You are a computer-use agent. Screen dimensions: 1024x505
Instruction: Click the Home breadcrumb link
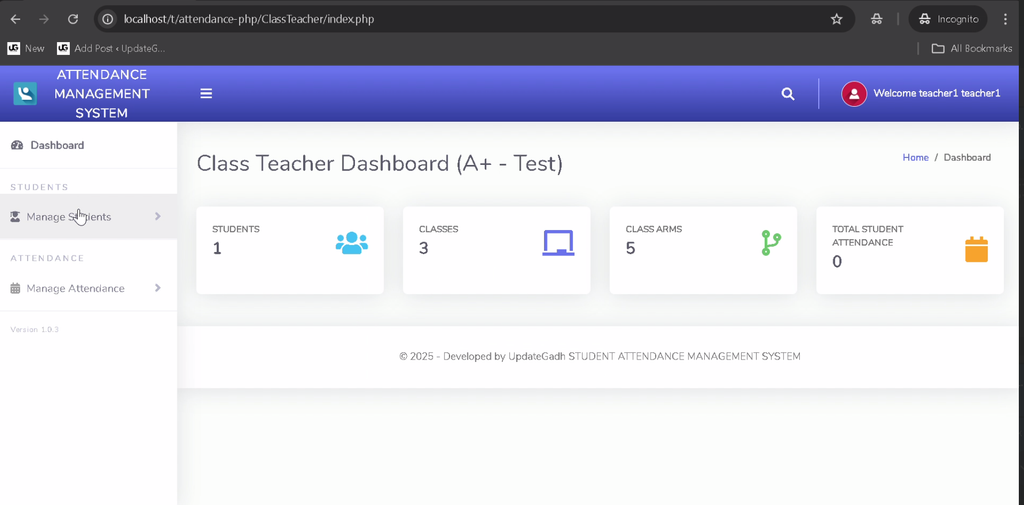point(915,157)
